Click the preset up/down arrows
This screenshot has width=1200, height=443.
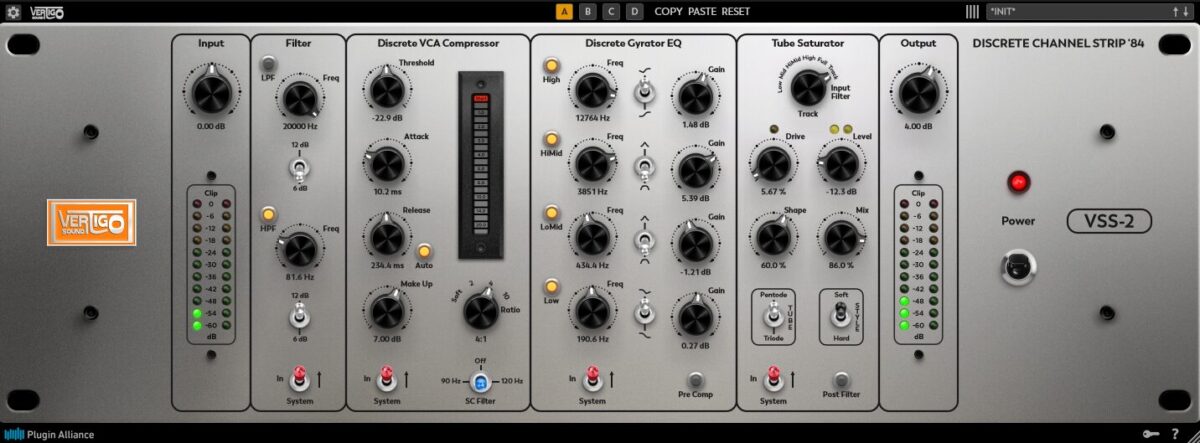1180,12
